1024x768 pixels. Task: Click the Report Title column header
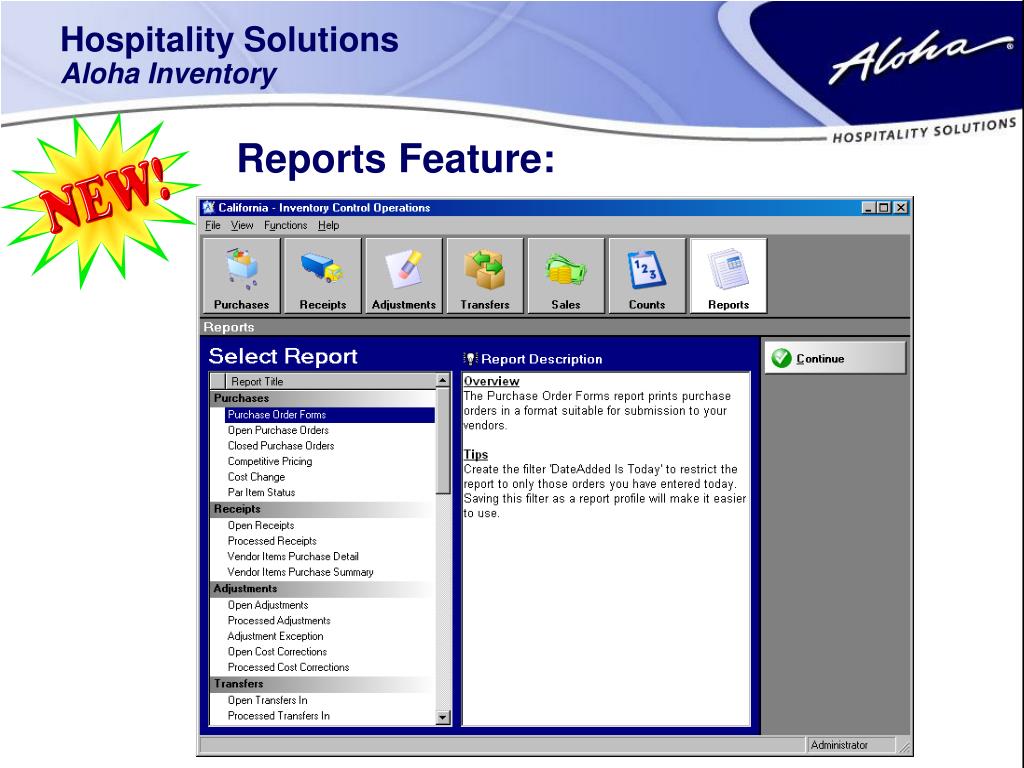coord(330,381)
